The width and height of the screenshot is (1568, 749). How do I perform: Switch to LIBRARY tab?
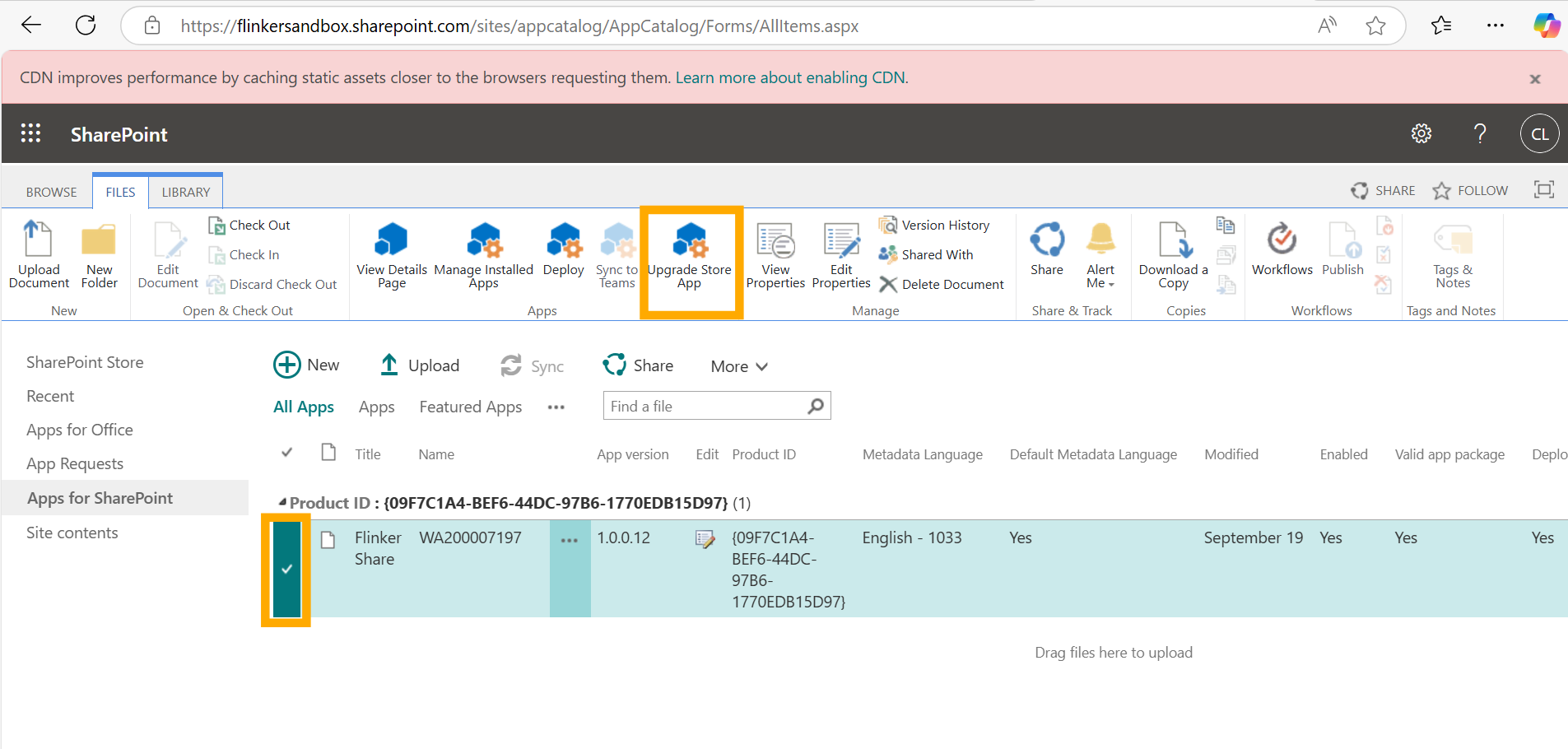click(186, 192)
